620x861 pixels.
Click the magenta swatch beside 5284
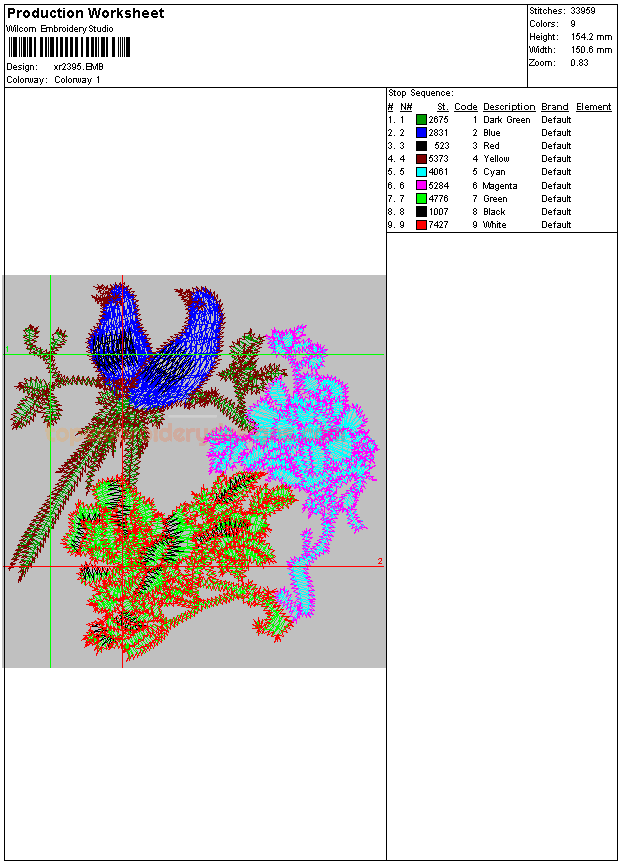pos(421,185)
